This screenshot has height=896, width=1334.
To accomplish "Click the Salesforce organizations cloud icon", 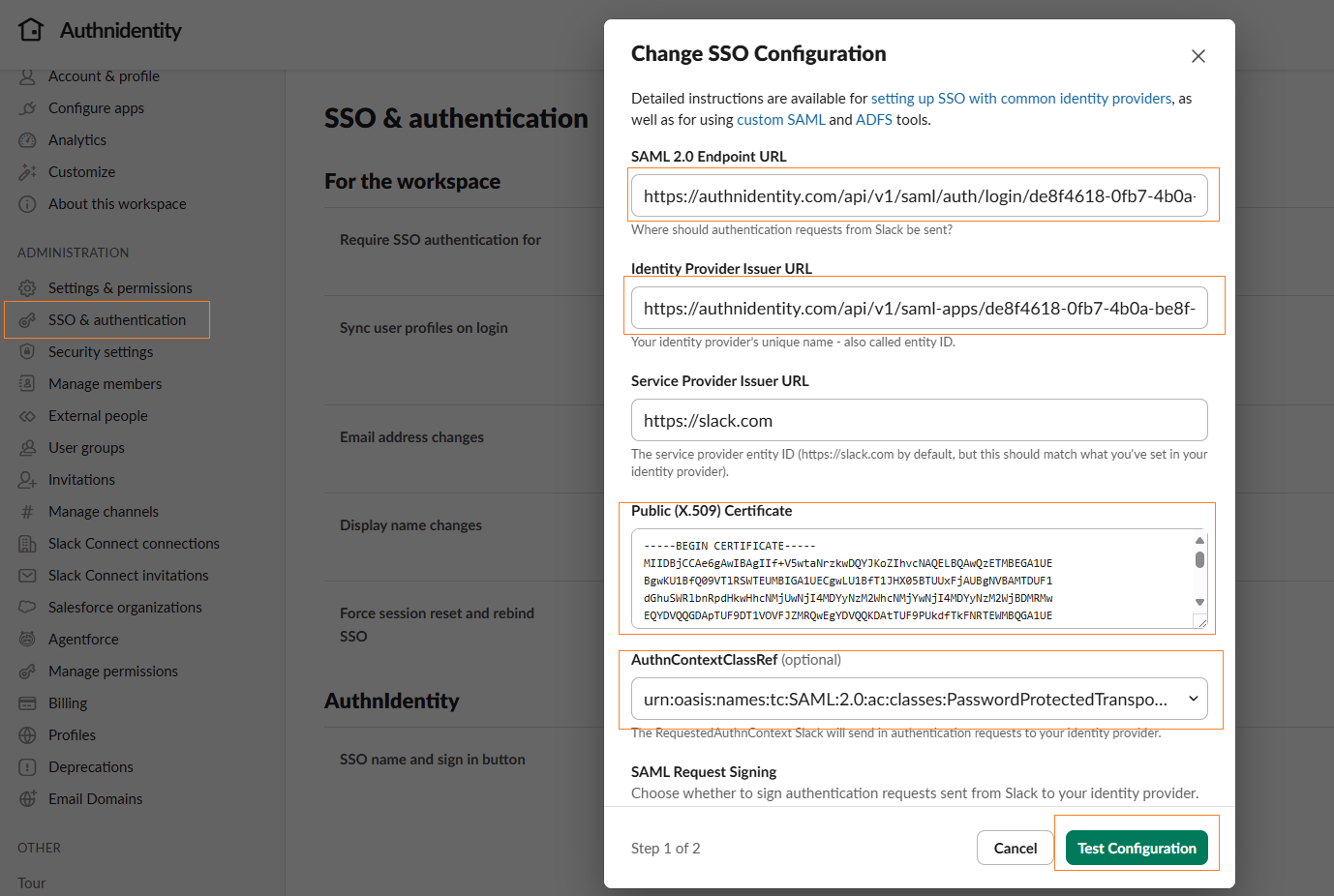I will click(27, 608).
